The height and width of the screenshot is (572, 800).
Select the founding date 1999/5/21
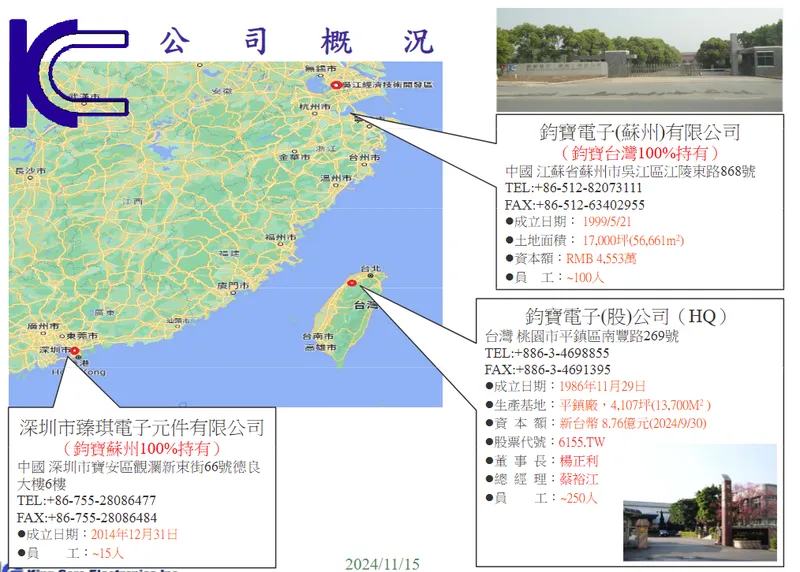pyautogui.click(x=607, y=222)
